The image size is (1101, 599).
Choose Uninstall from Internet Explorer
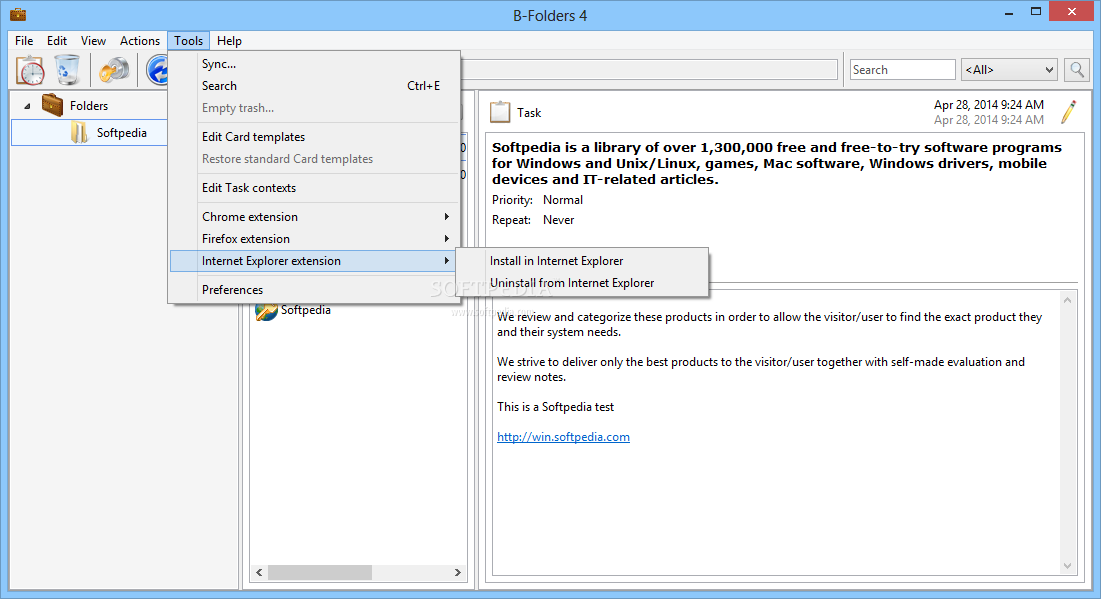pyautogui.click(x=582, y=282)
